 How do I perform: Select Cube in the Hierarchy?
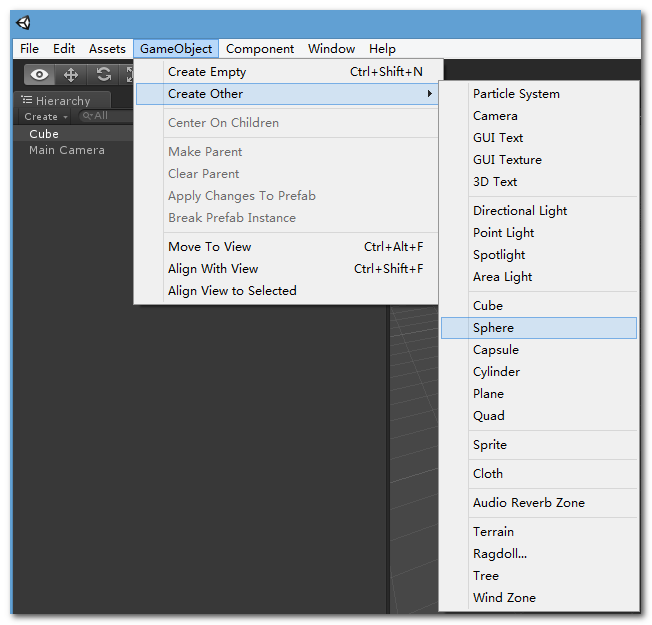74,134
